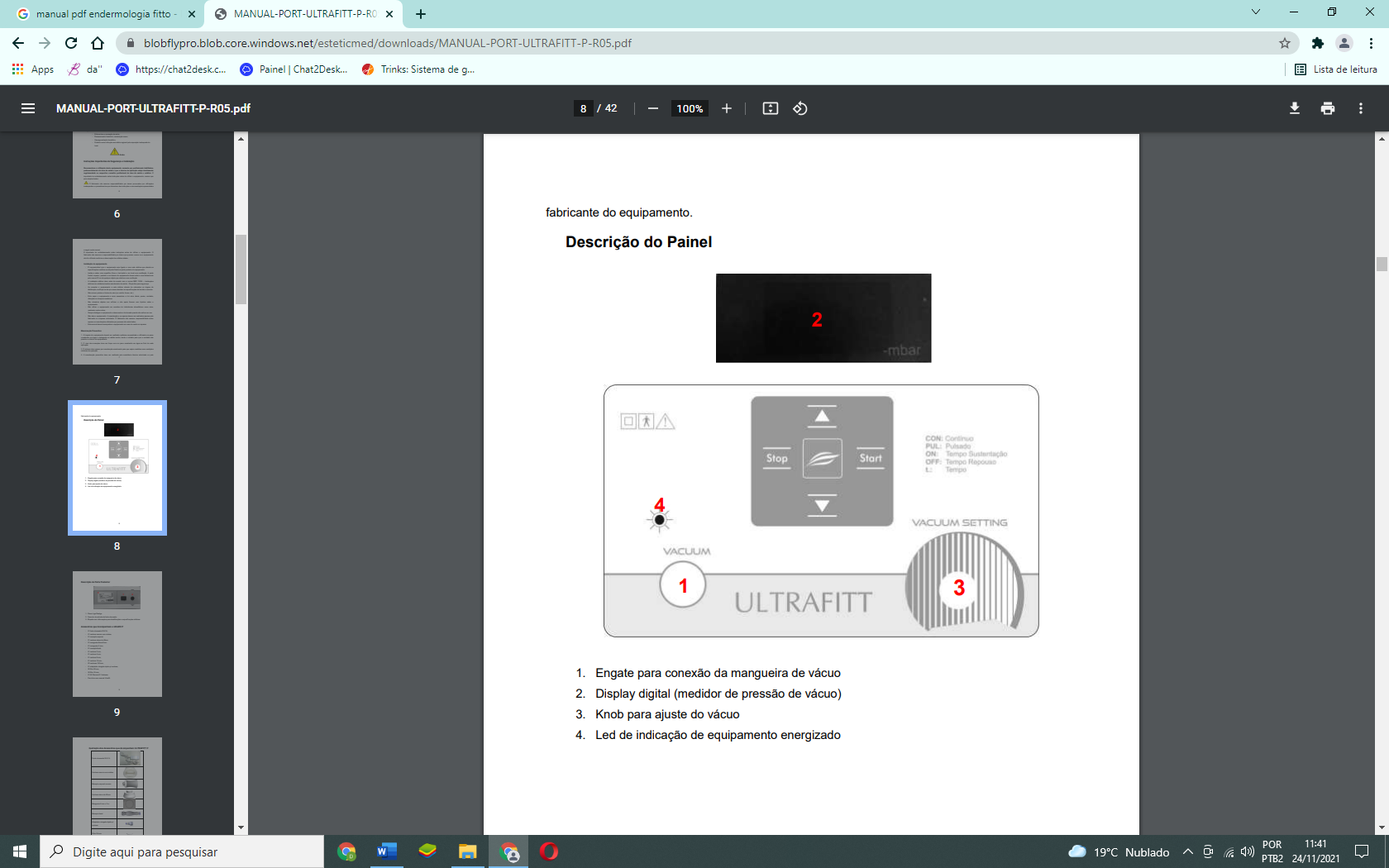Select the page 9 thumbnail
1389x868 pixels.
coord(117,634)
